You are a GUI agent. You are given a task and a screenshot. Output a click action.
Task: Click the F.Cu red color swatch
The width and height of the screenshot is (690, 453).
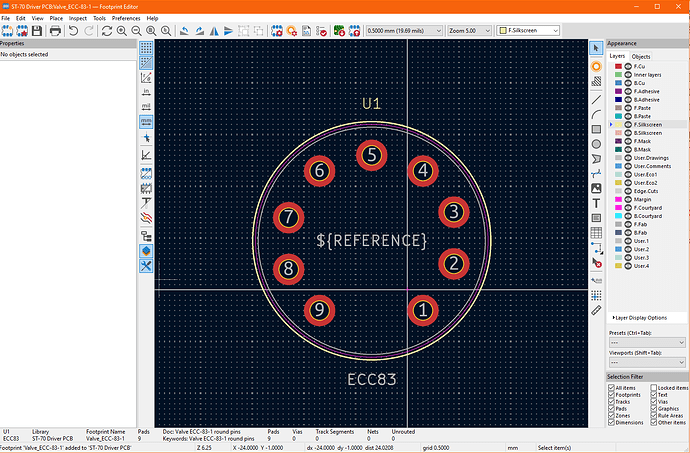coord(618,66)
